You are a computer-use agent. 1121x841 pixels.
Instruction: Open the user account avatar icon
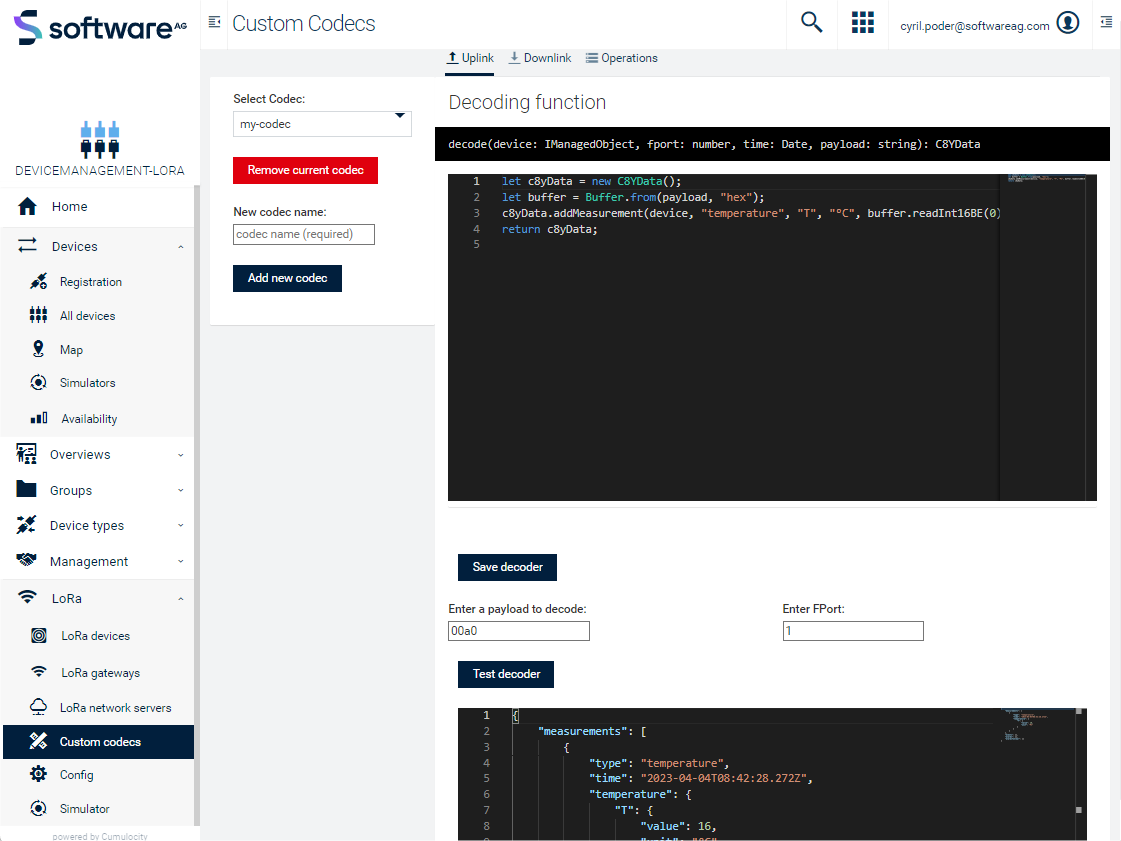tap(1068, 23)
